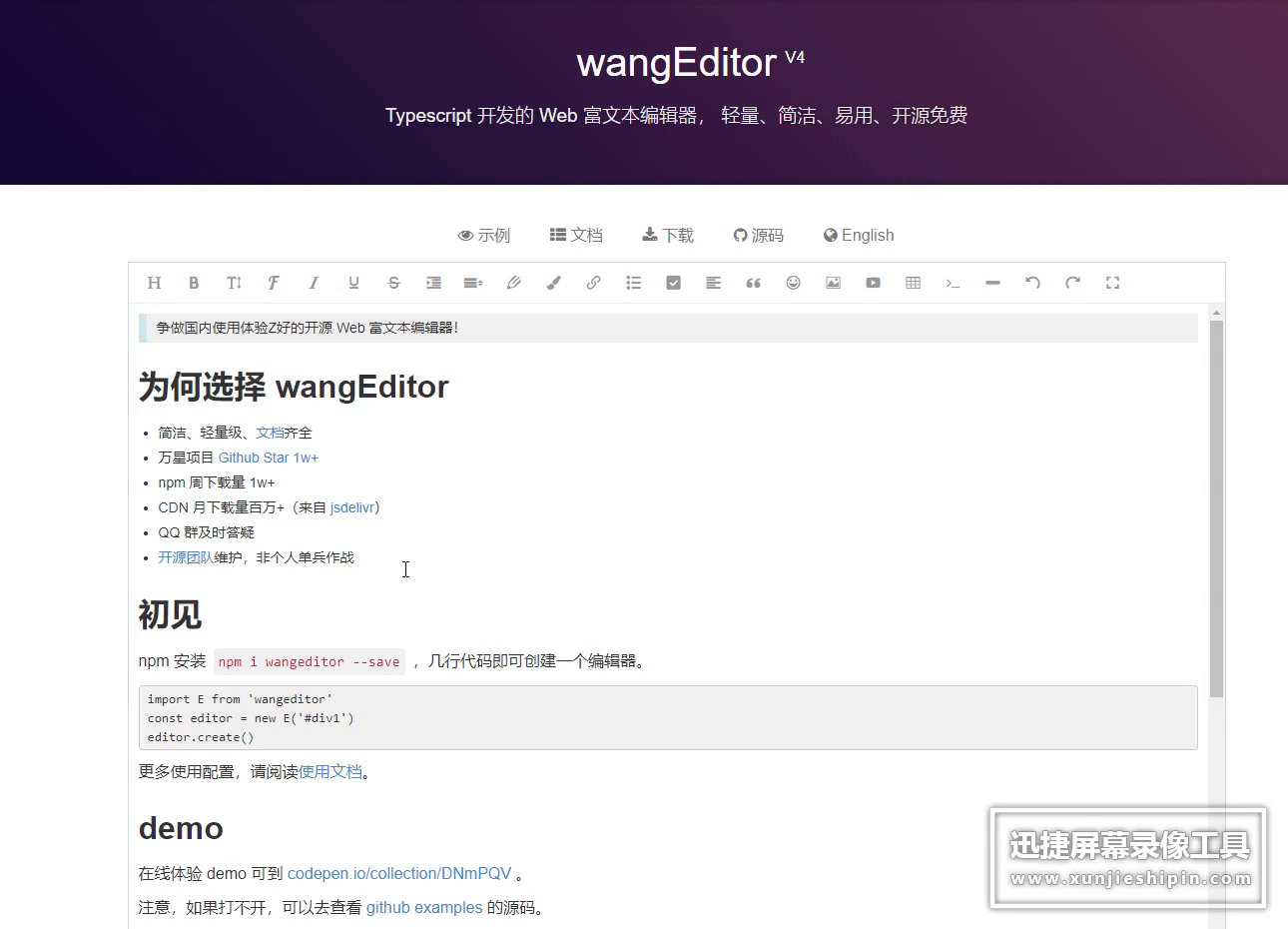Open the font family tool
The height and width of the screenshot is (929, 1288).
274,283
